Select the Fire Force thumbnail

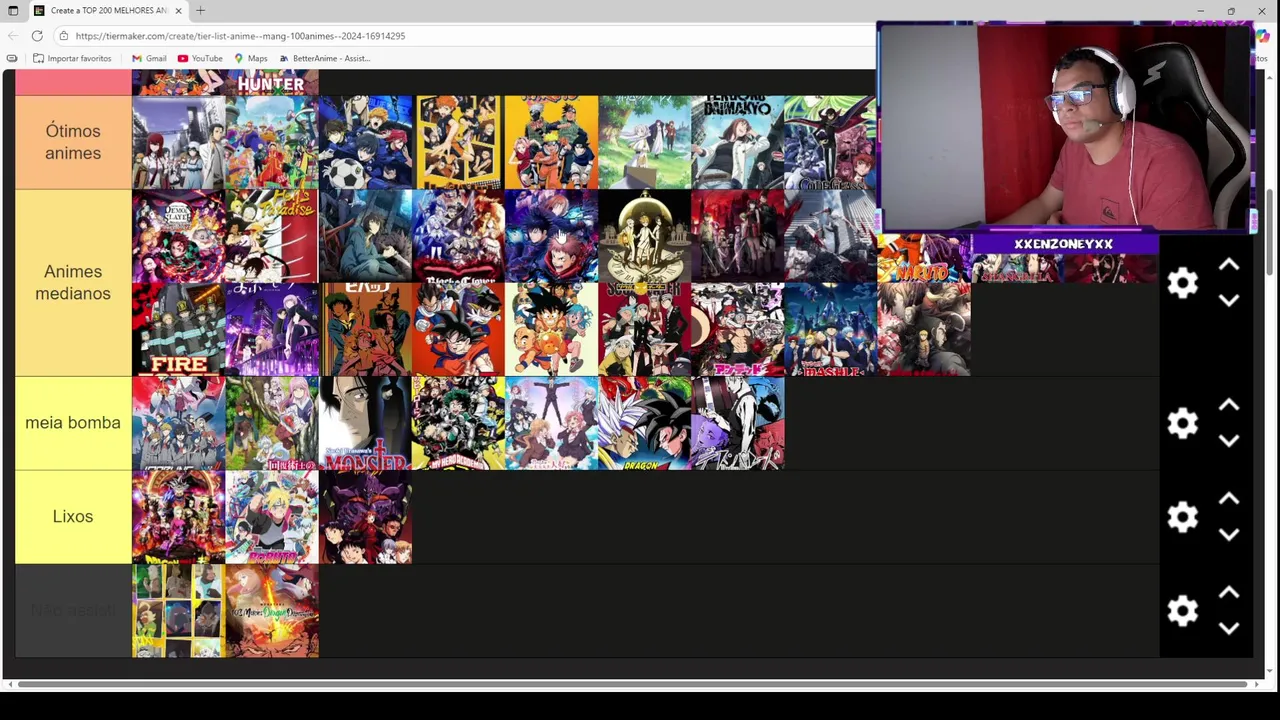[x=178, y=330]
